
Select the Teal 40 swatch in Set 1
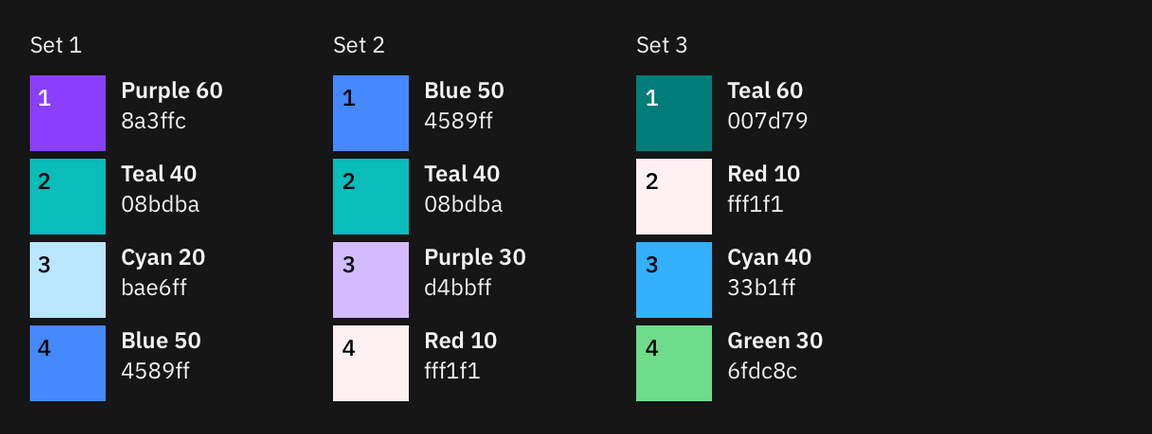pyautogui.click(x=68, y=196)
